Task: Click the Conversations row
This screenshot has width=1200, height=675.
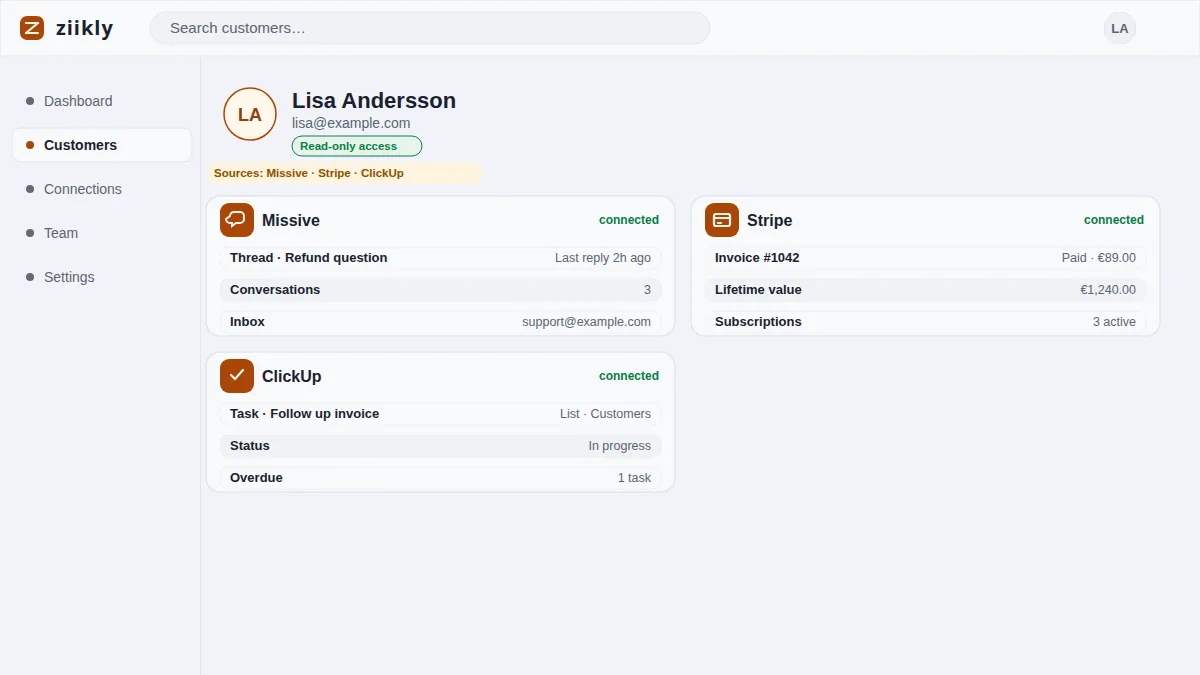Action: point(440,290)
